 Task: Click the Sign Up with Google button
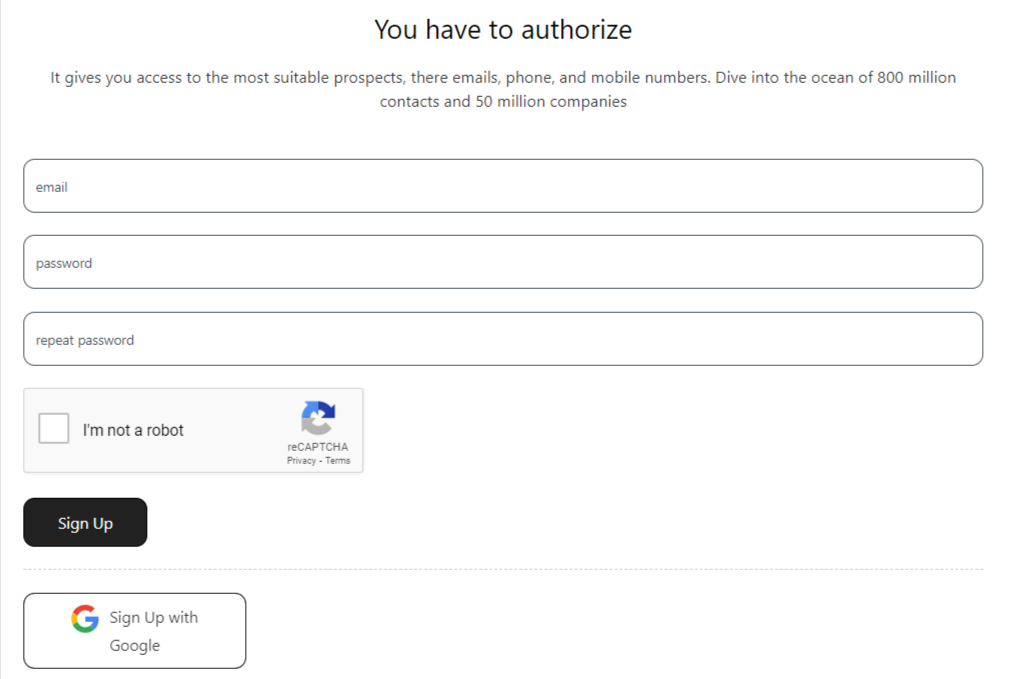(x=135, y=631)
